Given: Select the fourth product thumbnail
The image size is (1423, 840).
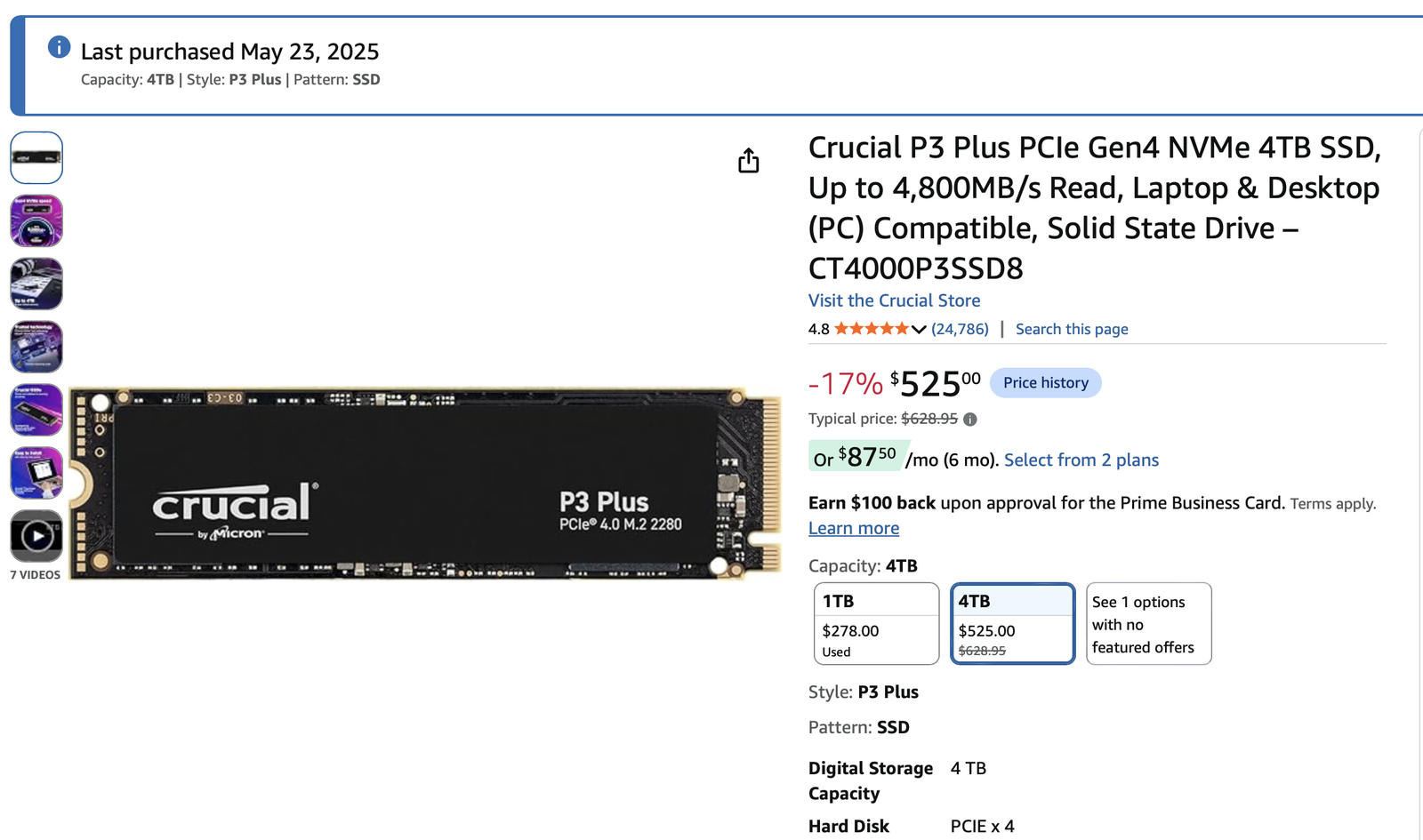Looking at the screenshot, I should pyautogui.click(x=36, y=347).
